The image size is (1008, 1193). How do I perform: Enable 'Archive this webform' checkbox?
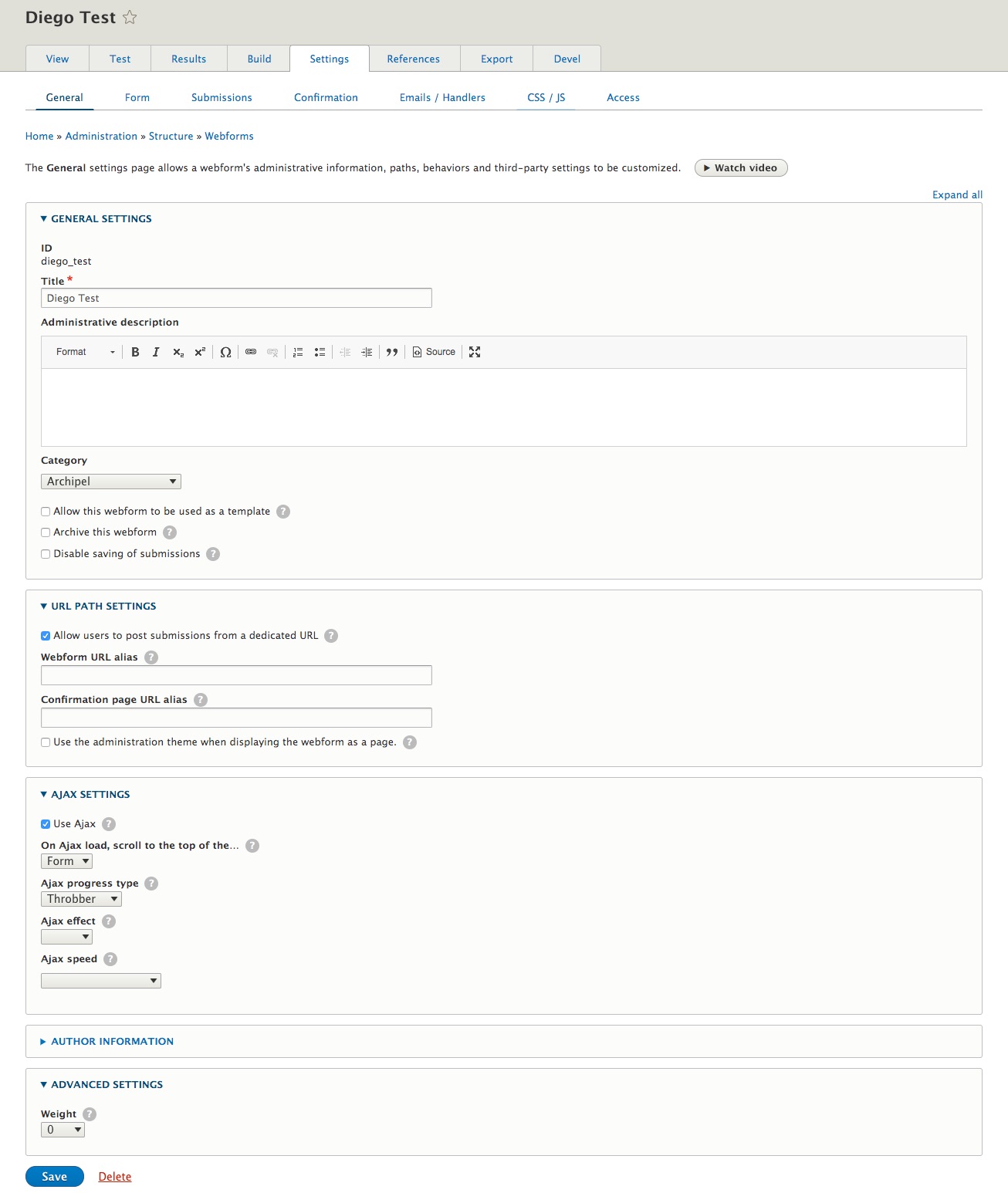[x=46, y=532]
